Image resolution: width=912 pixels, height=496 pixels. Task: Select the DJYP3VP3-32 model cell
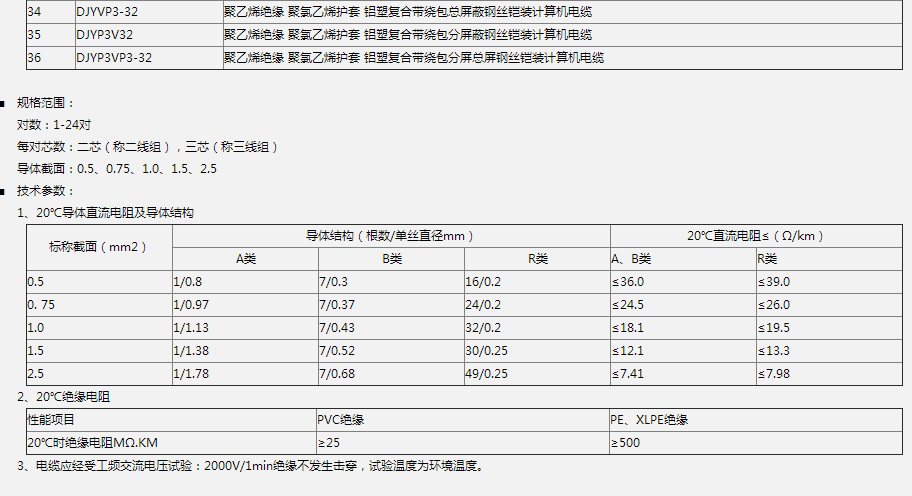[114, 58]
